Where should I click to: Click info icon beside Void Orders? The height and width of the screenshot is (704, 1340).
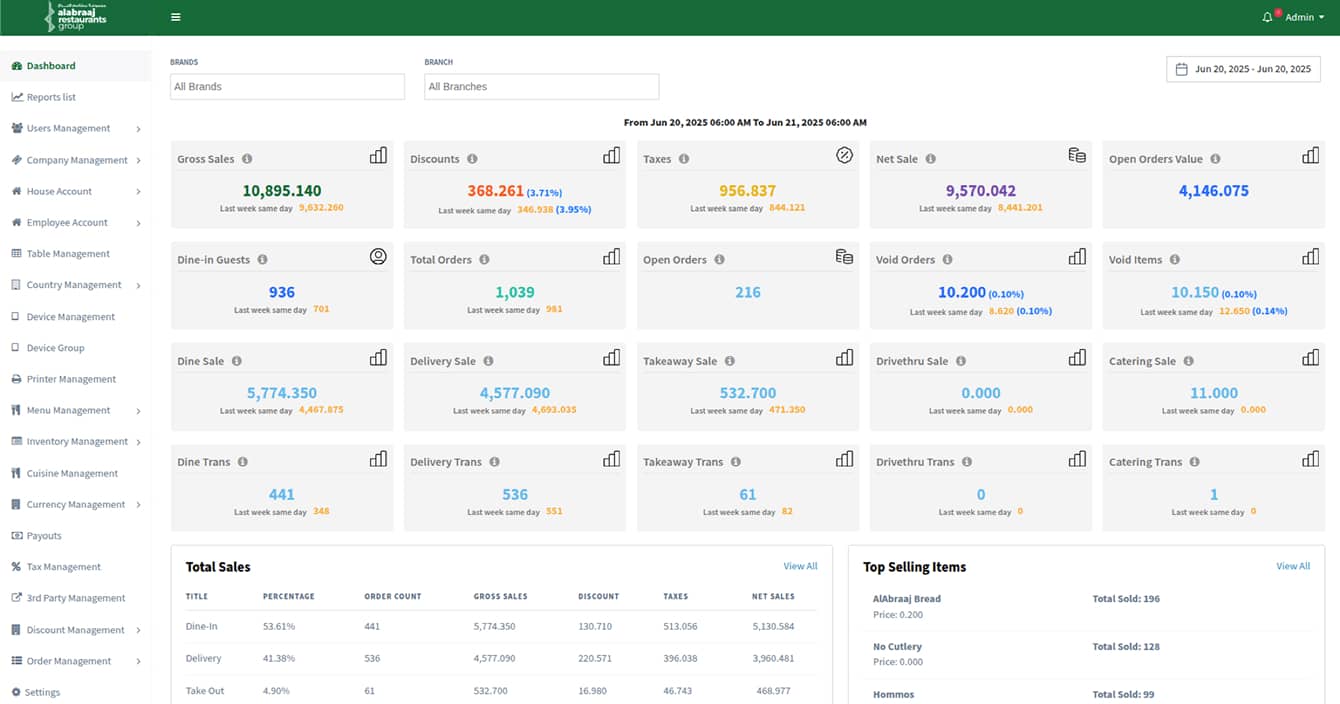pos(948,260)
